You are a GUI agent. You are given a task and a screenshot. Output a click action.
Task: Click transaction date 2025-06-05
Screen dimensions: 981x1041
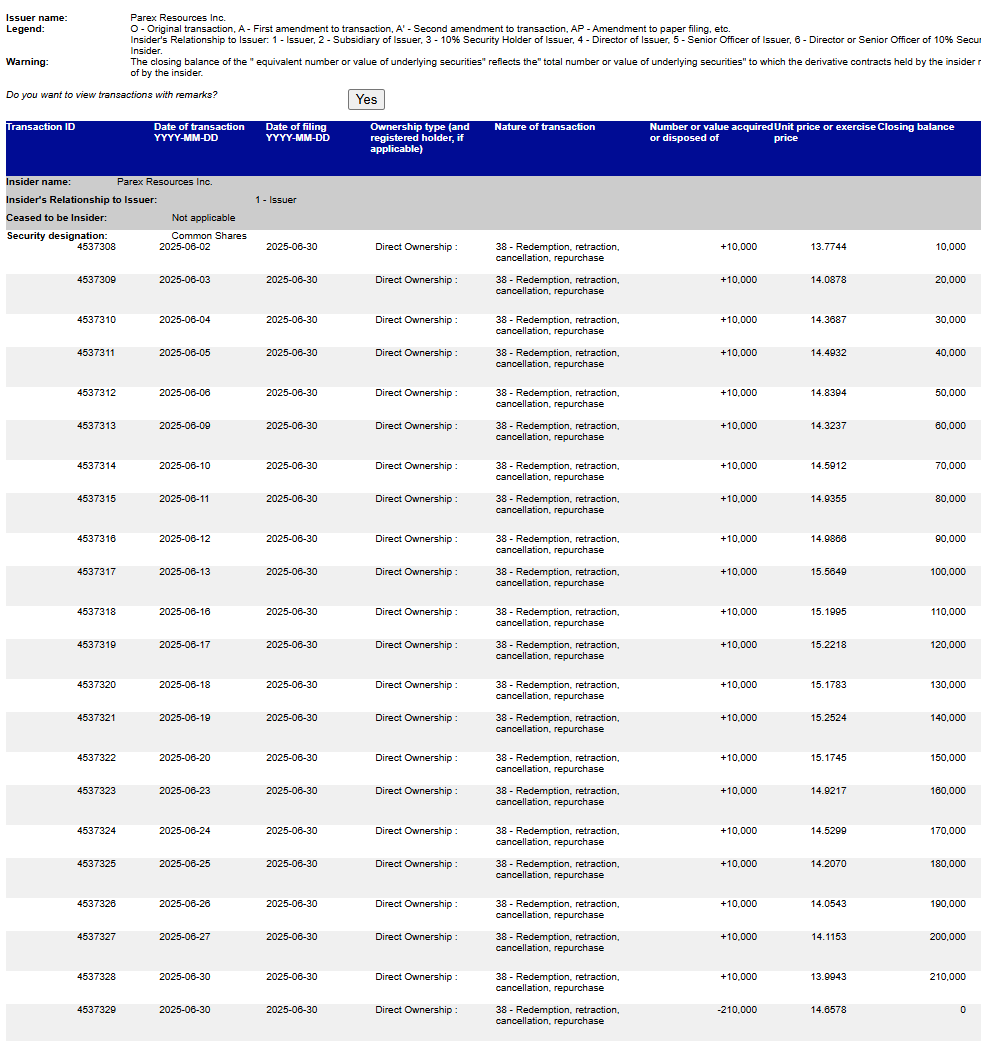[x=185, y=353]
